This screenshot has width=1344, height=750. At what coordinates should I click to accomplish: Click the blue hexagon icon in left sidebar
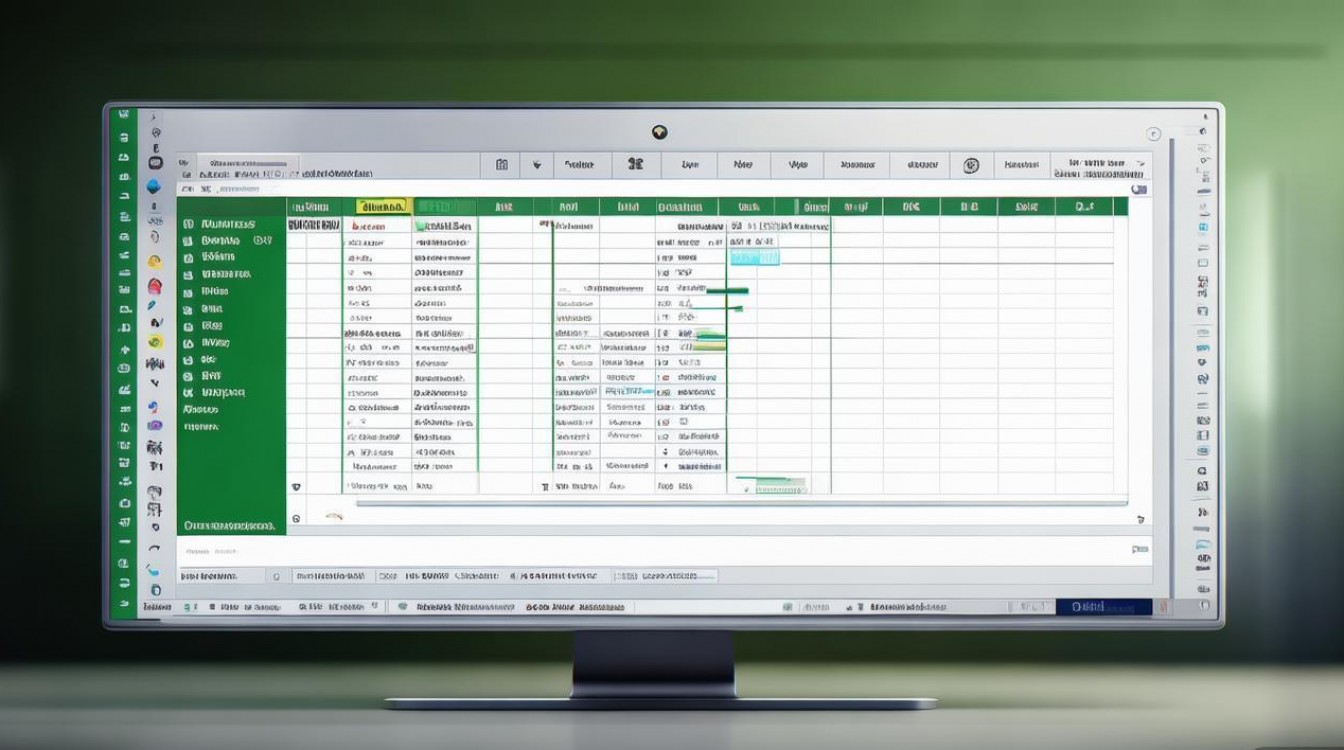pyautogui.click(x=153, y=186)
